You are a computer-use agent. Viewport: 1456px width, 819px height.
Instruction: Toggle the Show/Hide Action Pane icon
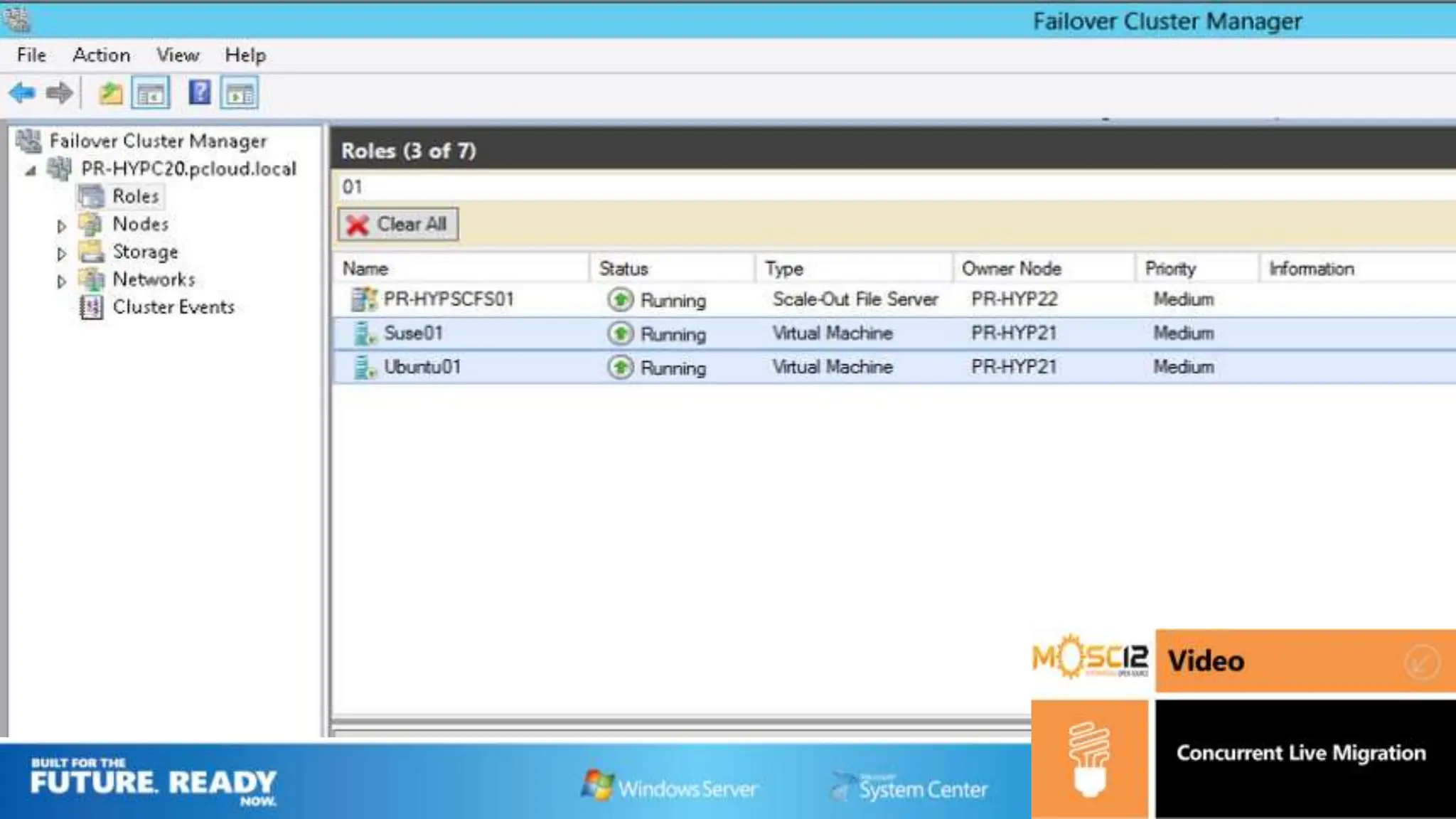pyautogui.click(x=240, y=93)
